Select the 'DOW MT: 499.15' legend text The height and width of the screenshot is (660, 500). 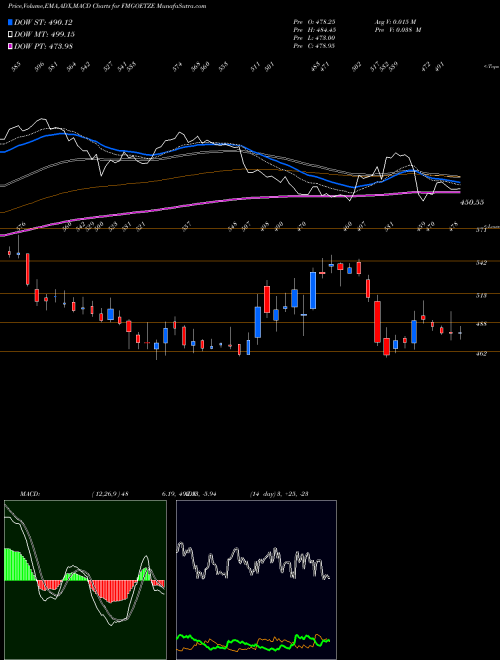pyautogui.click(x=44, y=34)
